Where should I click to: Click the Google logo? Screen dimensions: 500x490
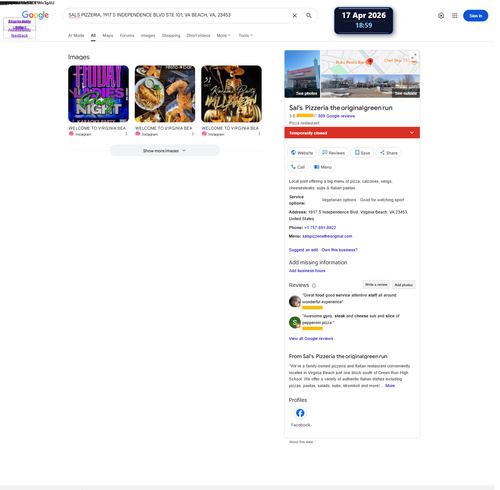[x=35, y=15]
